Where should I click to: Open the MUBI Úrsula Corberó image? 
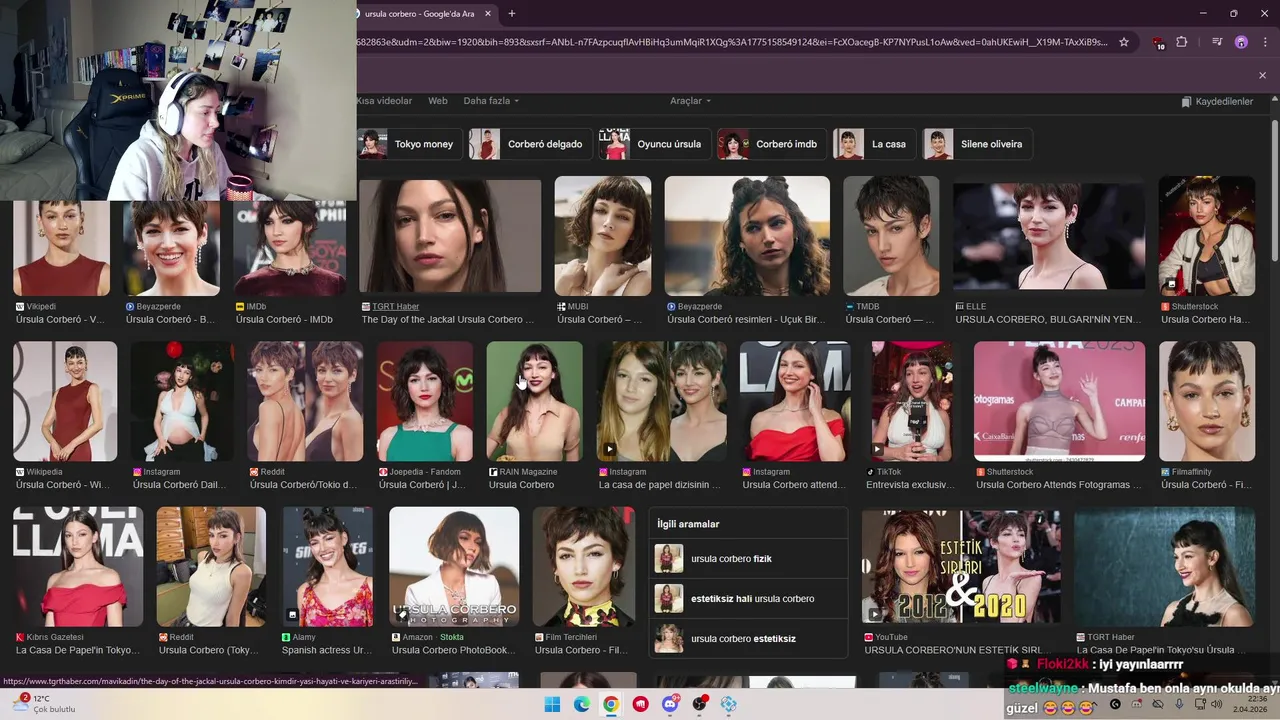(x=603, y=236)
